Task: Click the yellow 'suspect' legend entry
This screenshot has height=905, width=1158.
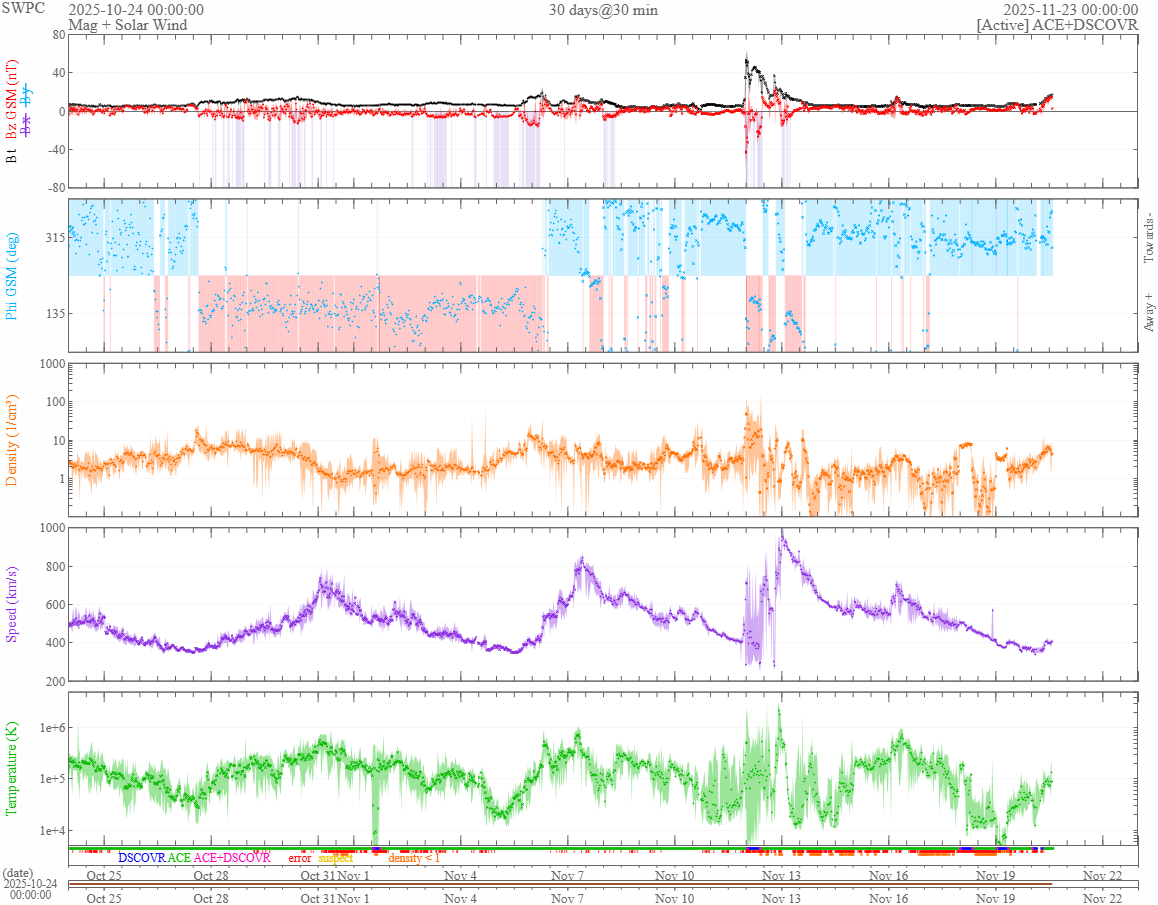Action: click(x=336, y=858)
